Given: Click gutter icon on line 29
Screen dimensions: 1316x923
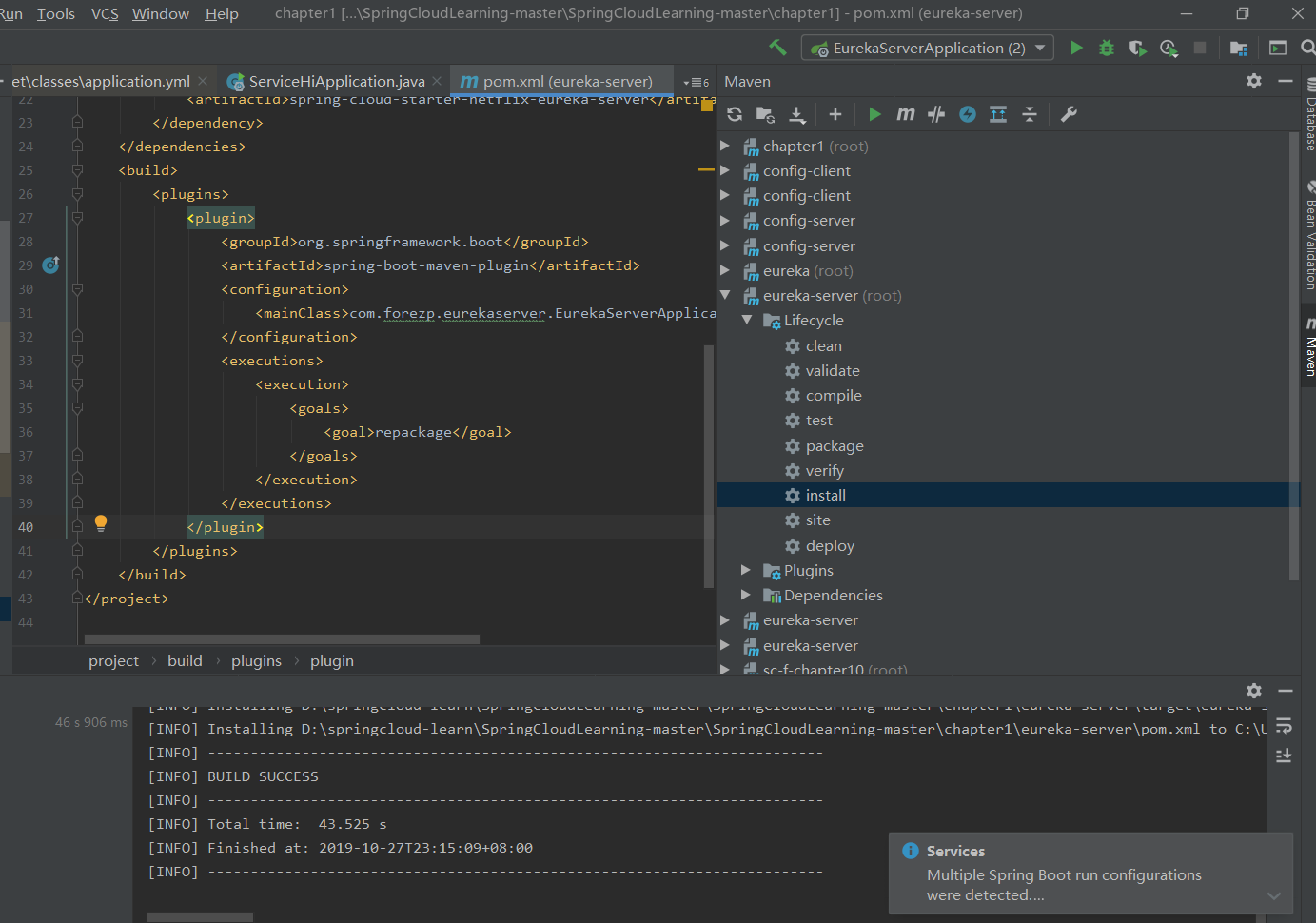Looking at the screenshot, I should [50, 265].
